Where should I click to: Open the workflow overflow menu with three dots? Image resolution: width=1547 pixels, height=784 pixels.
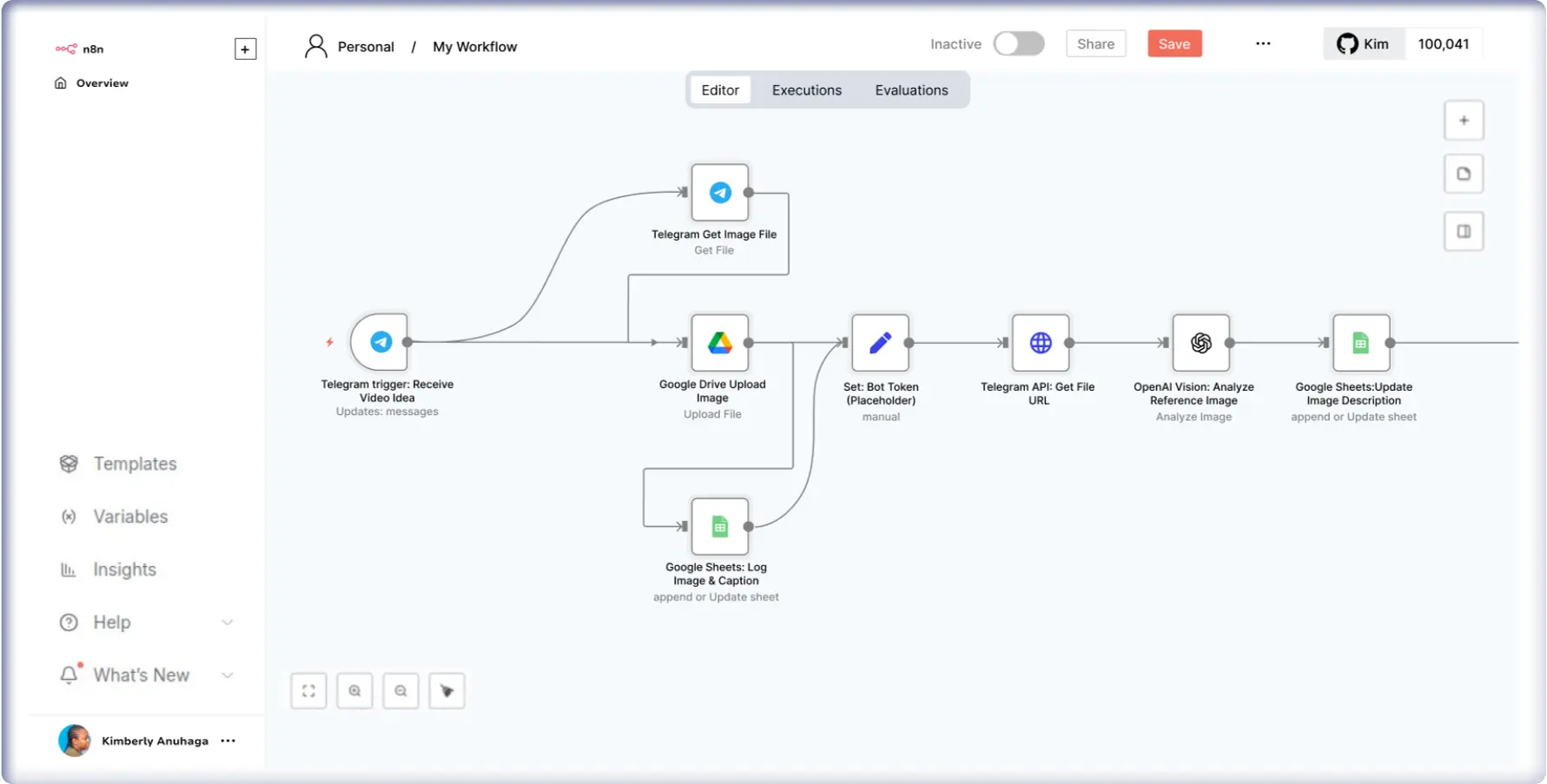(x=1263, y=43)
